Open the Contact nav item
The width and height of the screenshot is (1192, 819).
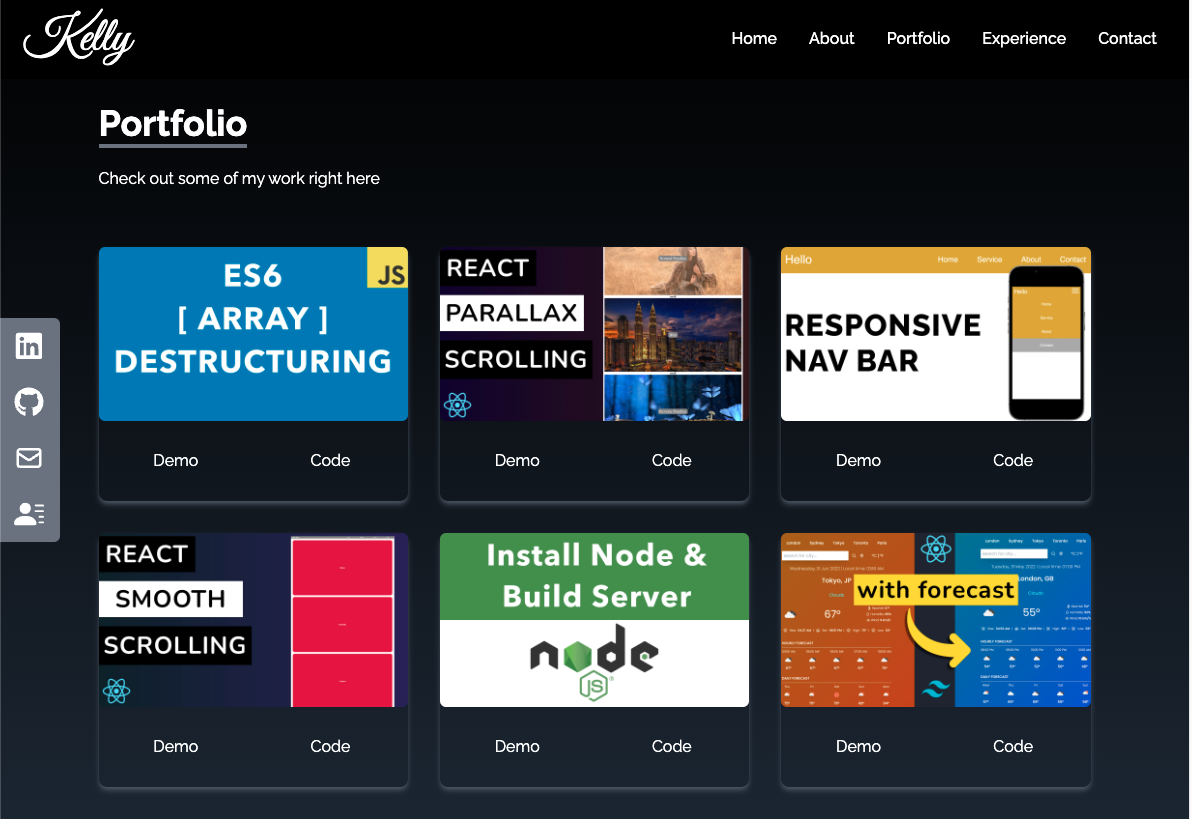pos(1127,38)
